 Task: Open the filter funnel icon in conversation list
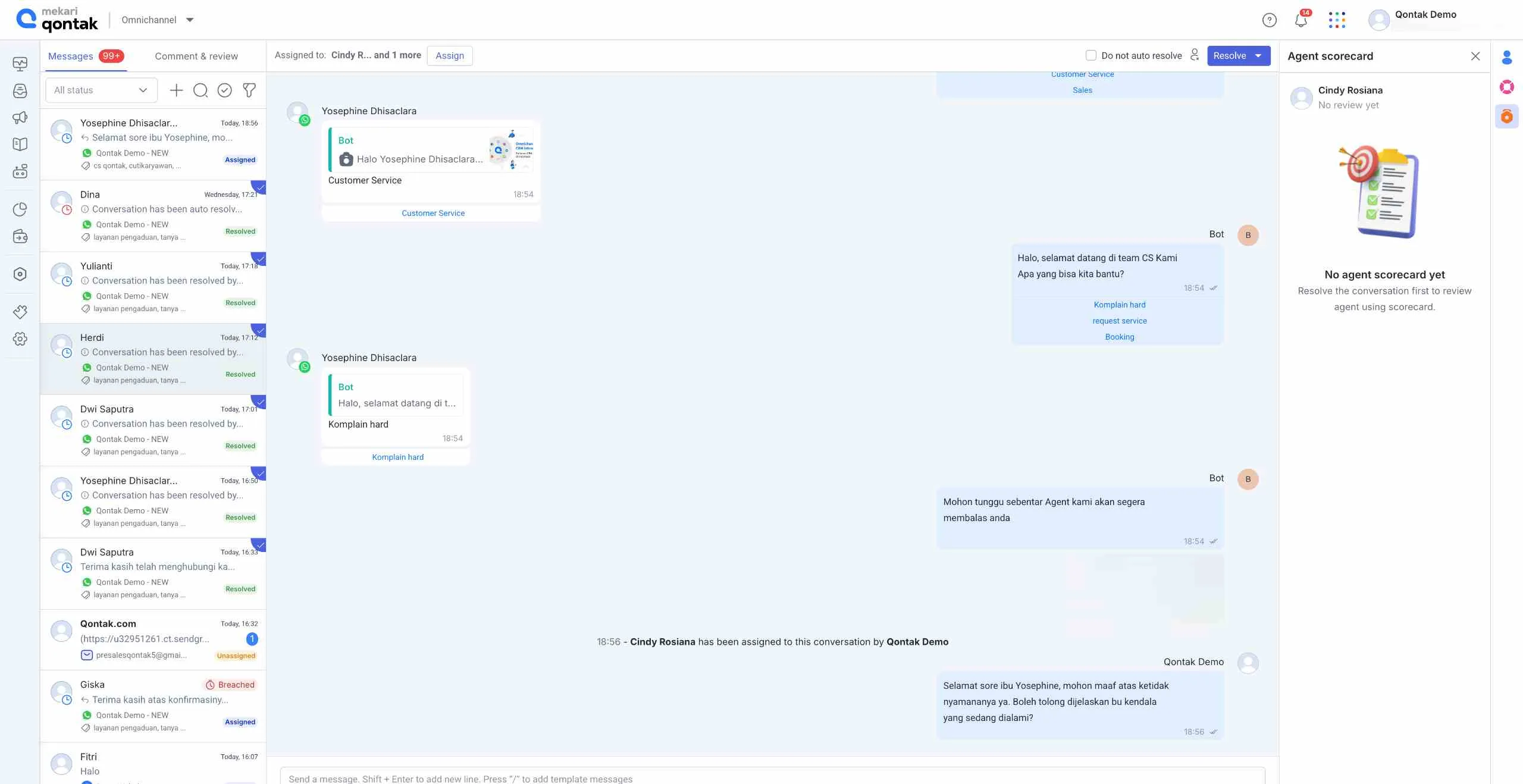click(x=249, y=90)
